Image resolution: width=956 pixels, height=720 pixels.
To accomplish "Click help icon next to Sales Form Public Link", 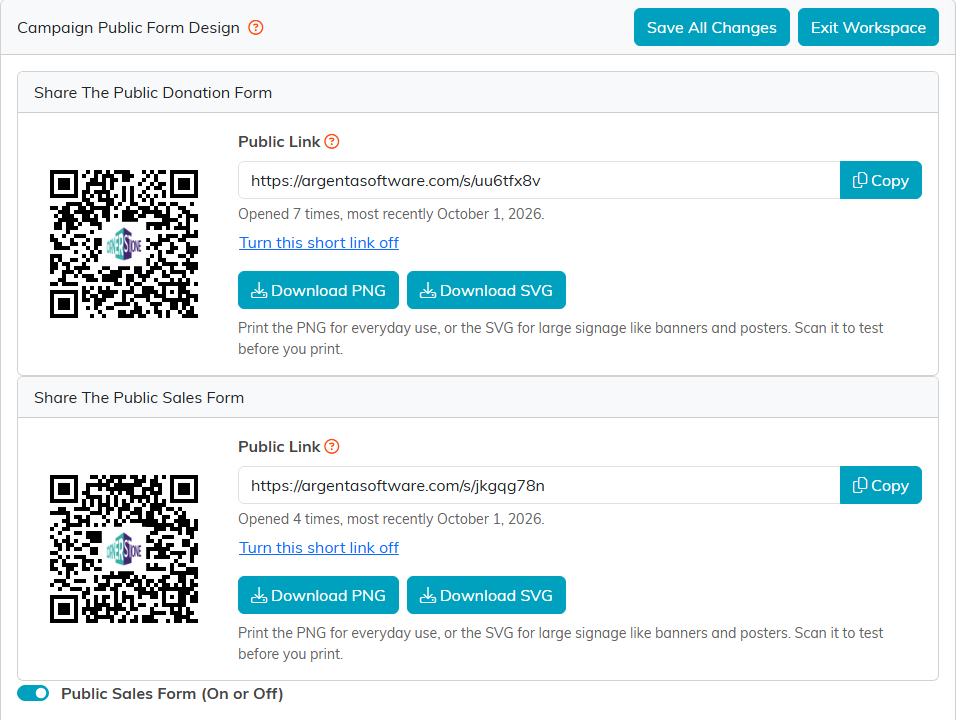I will [332, 447].
